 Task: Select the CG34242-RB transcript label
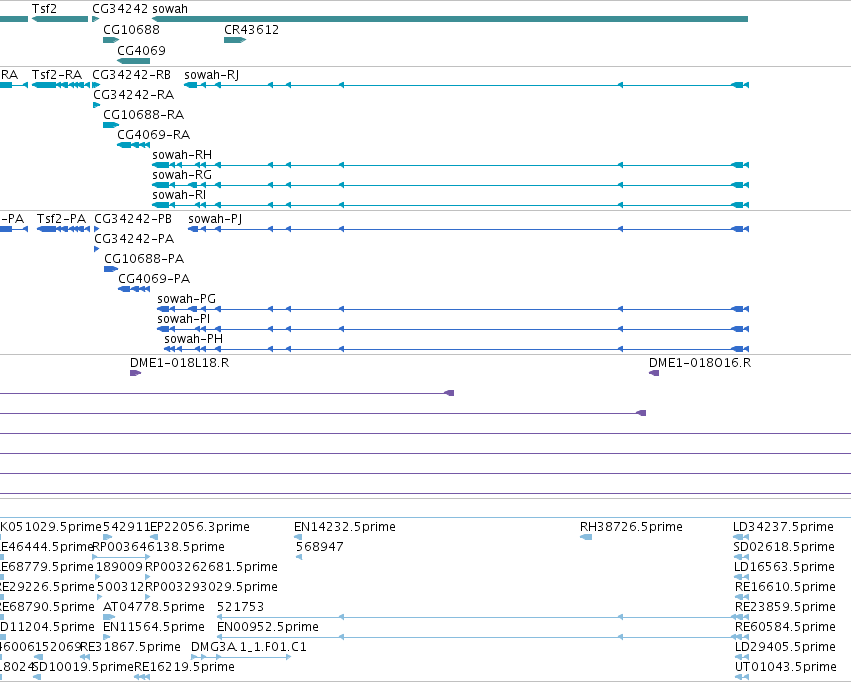(131, 74)
